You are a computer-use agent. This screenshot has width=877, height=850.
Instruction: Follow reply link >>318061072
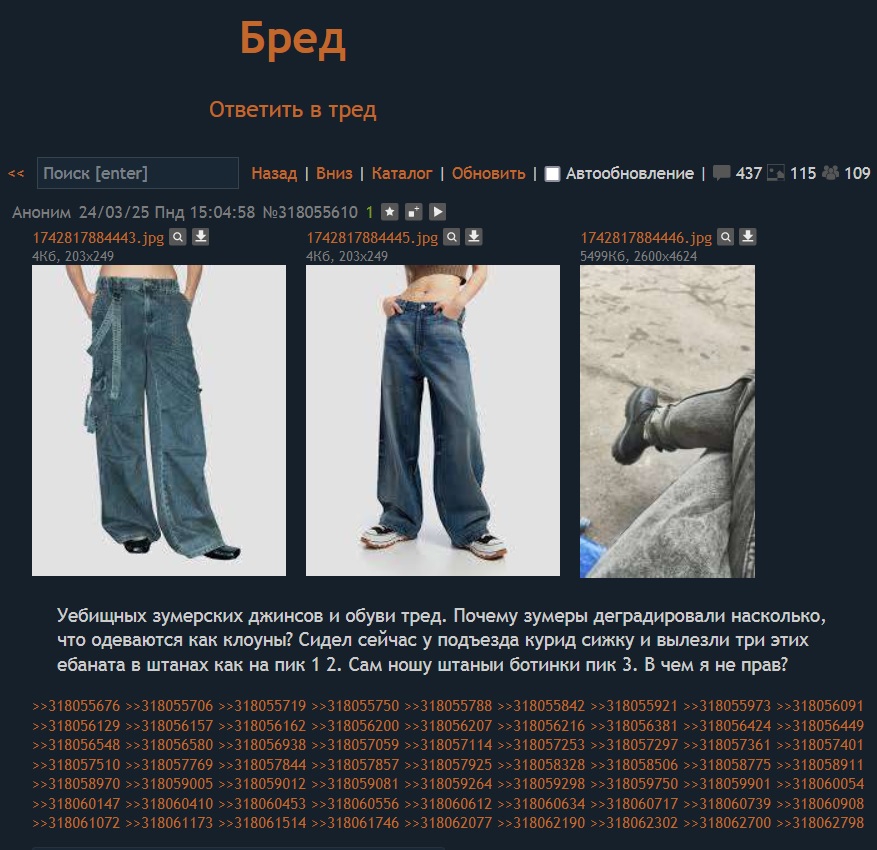pos(76,824)
